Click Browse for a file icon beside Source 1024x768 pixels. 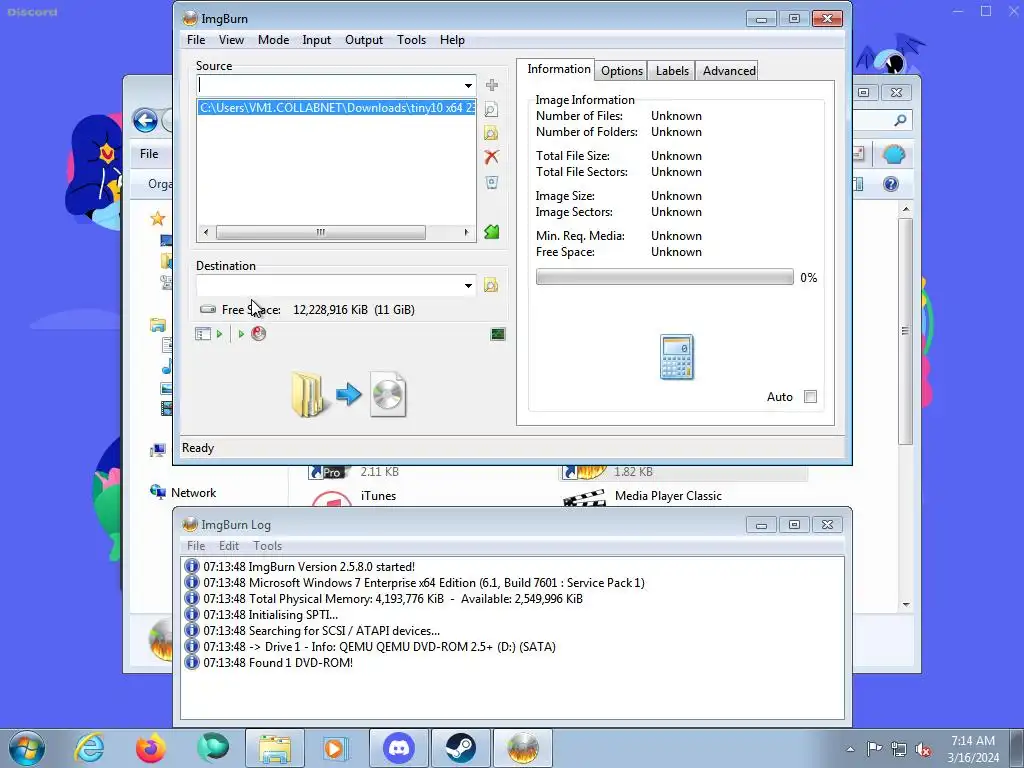point(491,110)
